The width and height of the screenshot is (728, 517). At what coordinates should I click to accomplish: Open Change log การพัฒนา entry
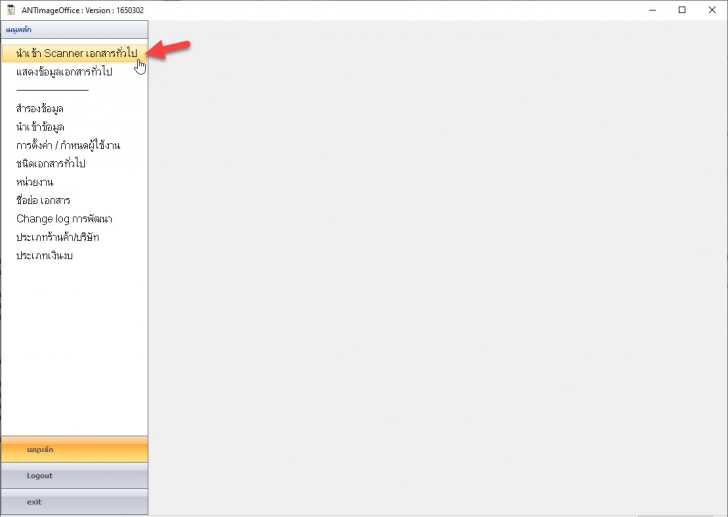click(x=64, y=219)
